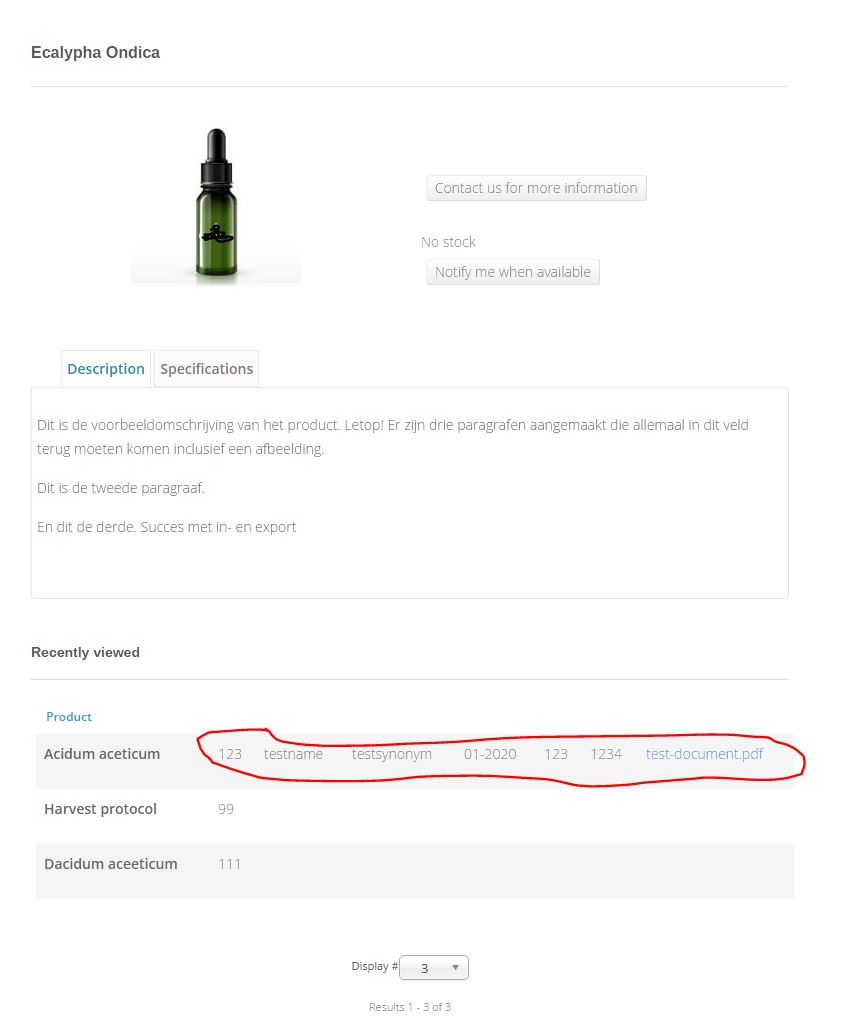Click the testname field value
The width and height of the screenshot is (860, 1033).
pyautogui.click(x=293, y=754)
